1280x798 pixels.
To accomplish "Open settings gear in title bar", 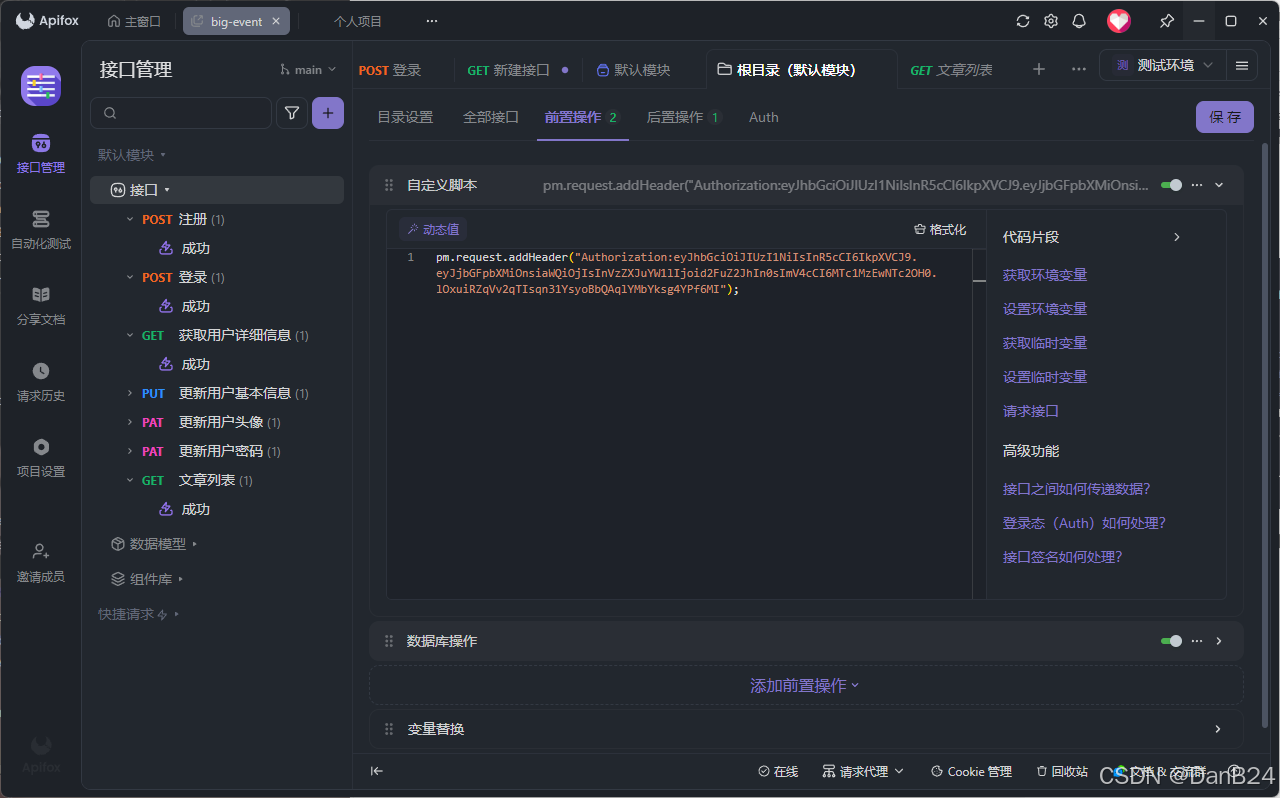I will pyautogui.click(x=1050, y=21).
